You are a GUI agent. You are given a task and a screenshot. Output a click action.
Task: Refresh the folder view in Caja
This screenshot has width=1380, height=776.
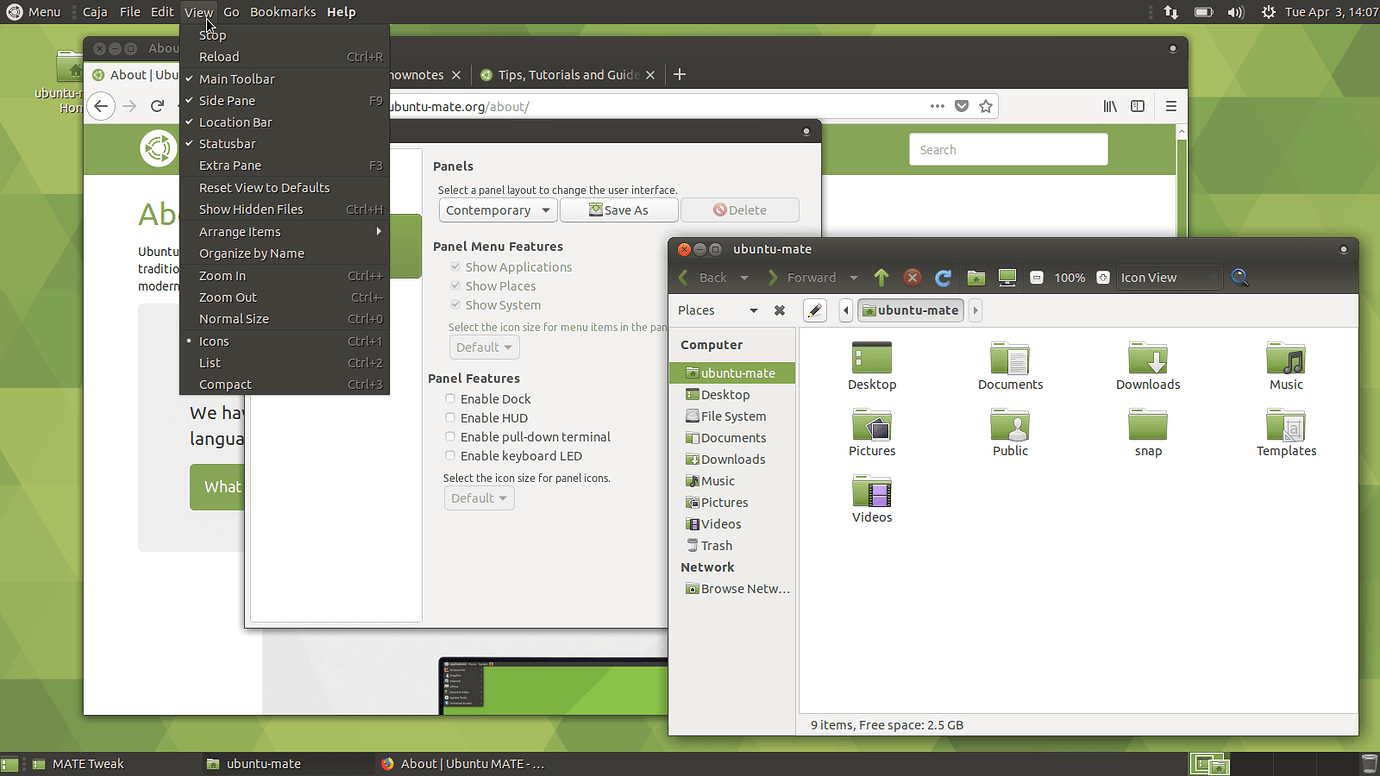point(942,277)
